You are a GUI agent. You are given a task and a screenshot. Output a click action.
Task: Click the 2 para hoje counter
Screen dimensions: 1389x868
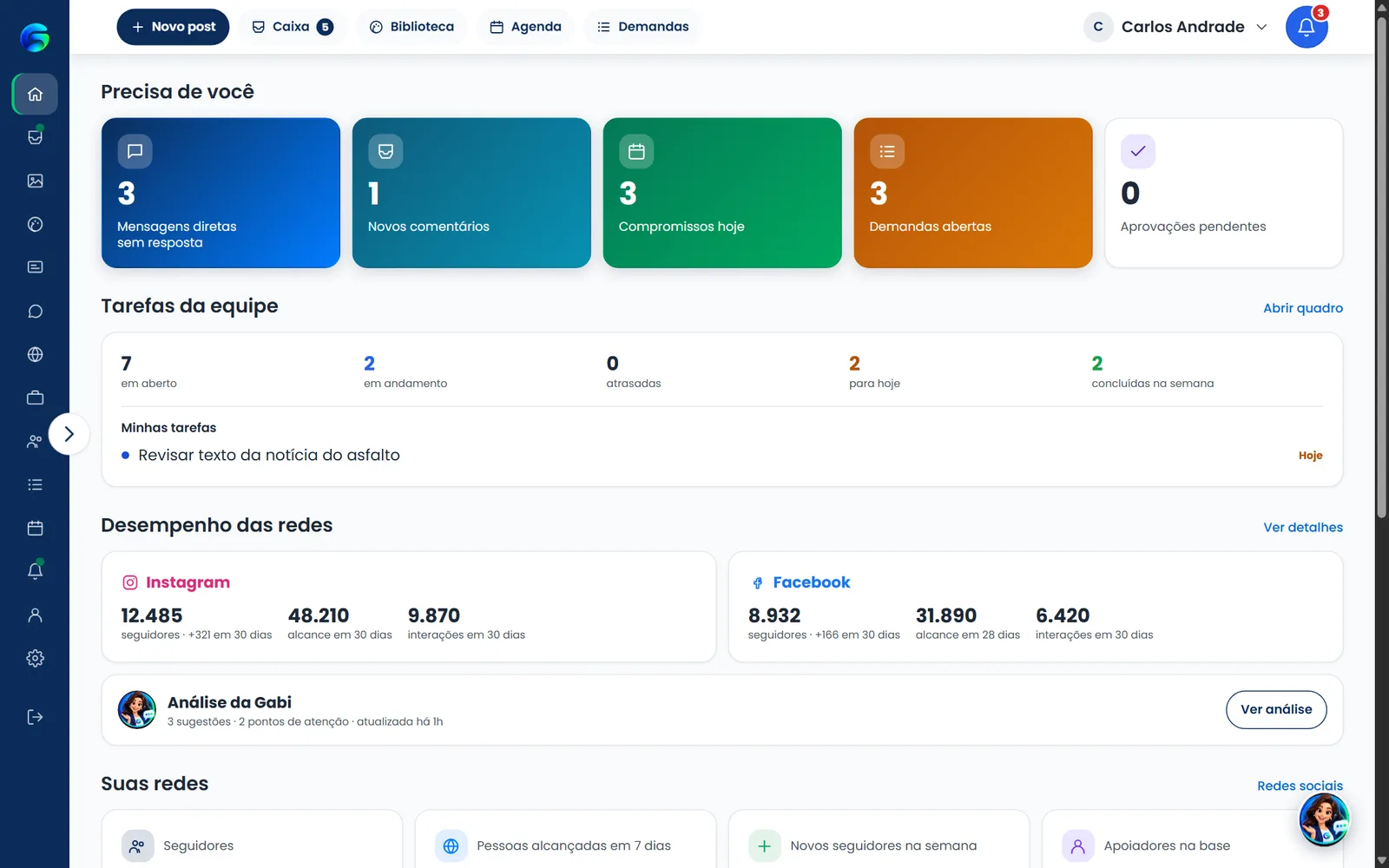click(874, 372)
